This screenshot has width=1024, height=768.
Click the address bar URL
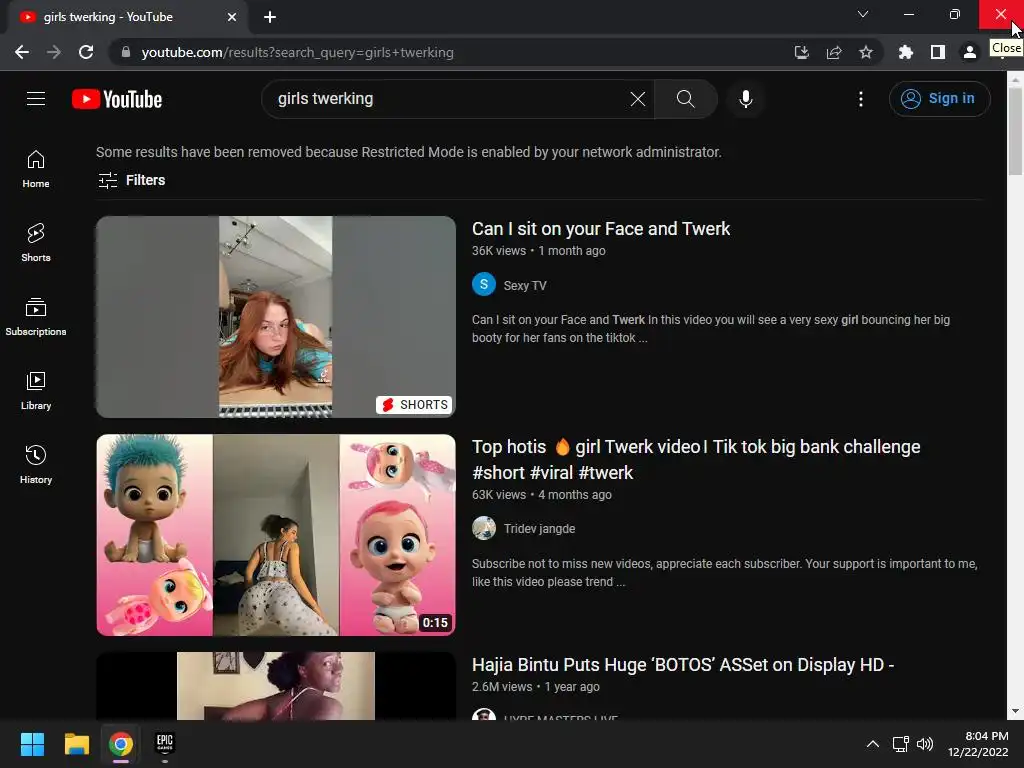pyautogui.click(x=297, y=52)
